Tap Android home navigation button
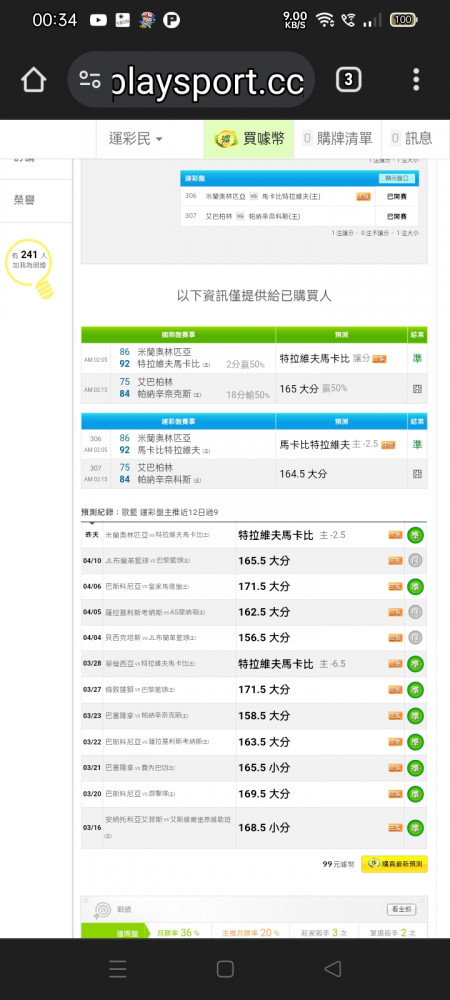The height and width of the screenshot is (1000, 450). (225, 969)
